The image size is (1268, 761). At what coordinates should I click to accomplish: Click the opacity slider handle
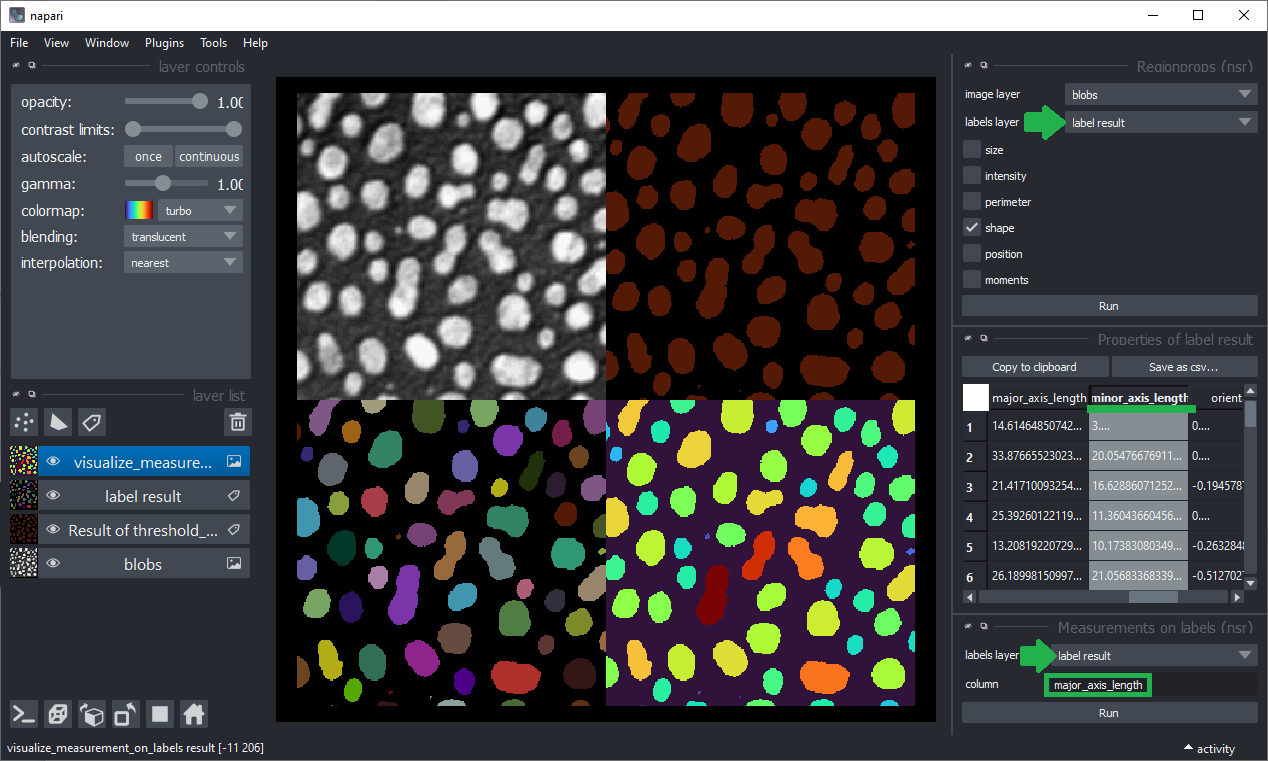tap(200, 101)
